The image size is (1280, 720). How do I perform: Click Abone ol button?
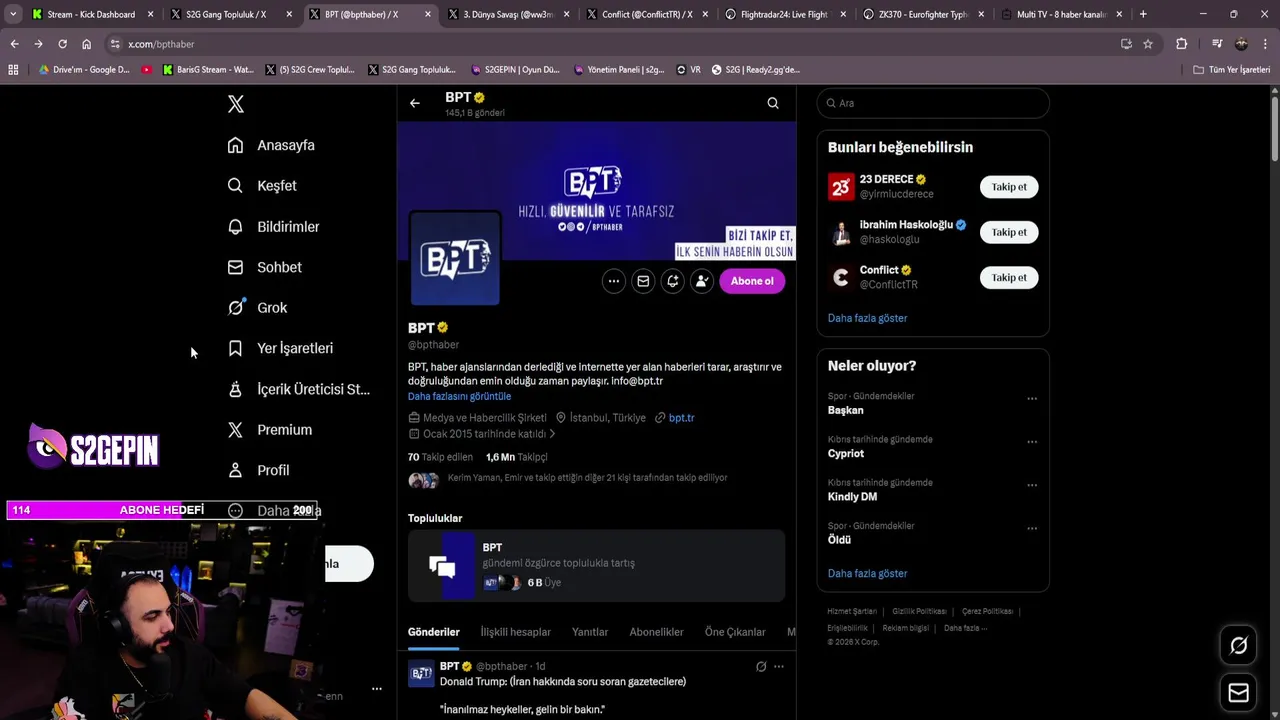click(752, 281)
